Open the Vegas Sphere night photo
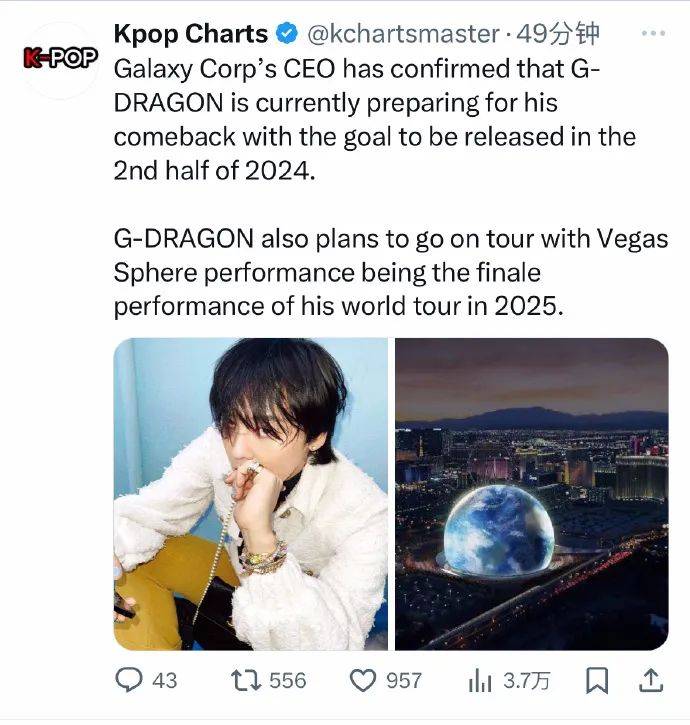 [531, 494]
